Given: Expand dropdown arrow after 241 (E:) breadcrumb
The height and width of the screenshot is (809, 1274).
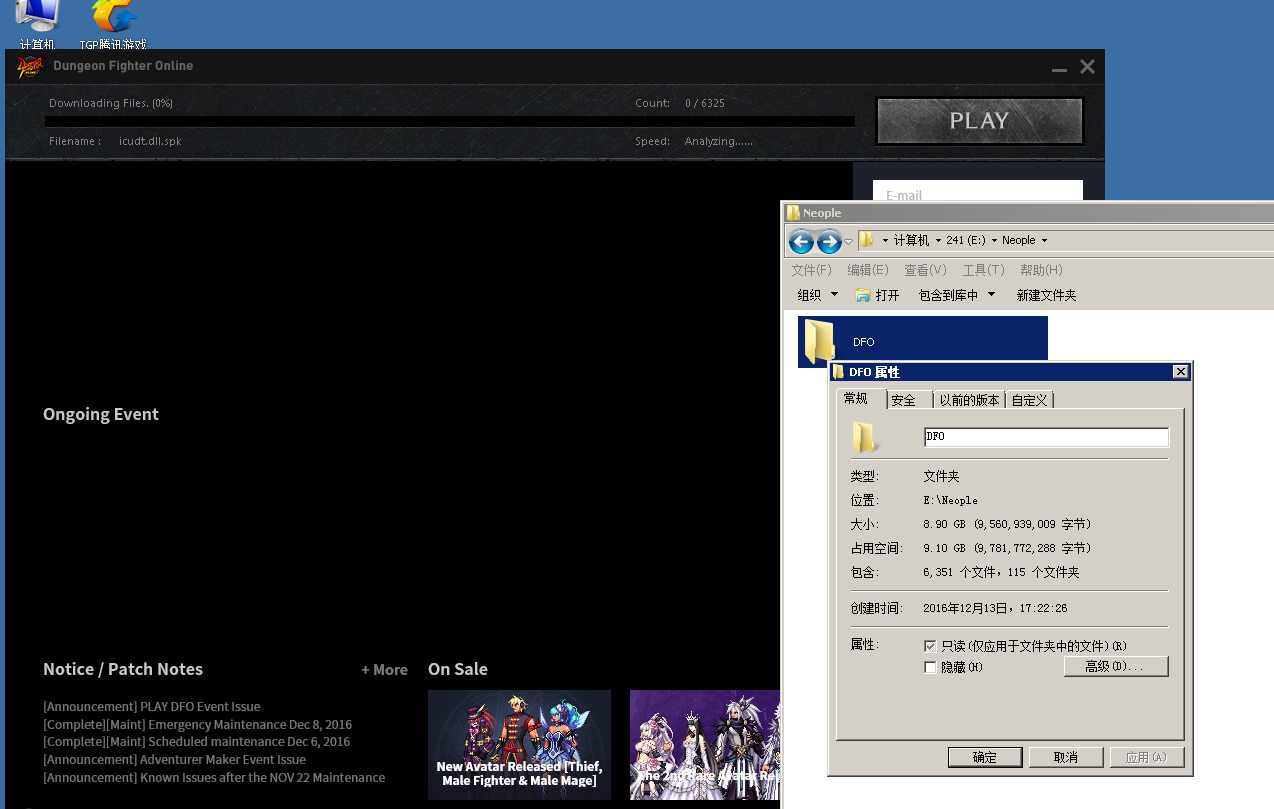Looking at the screenshot, I should [994, 241].
